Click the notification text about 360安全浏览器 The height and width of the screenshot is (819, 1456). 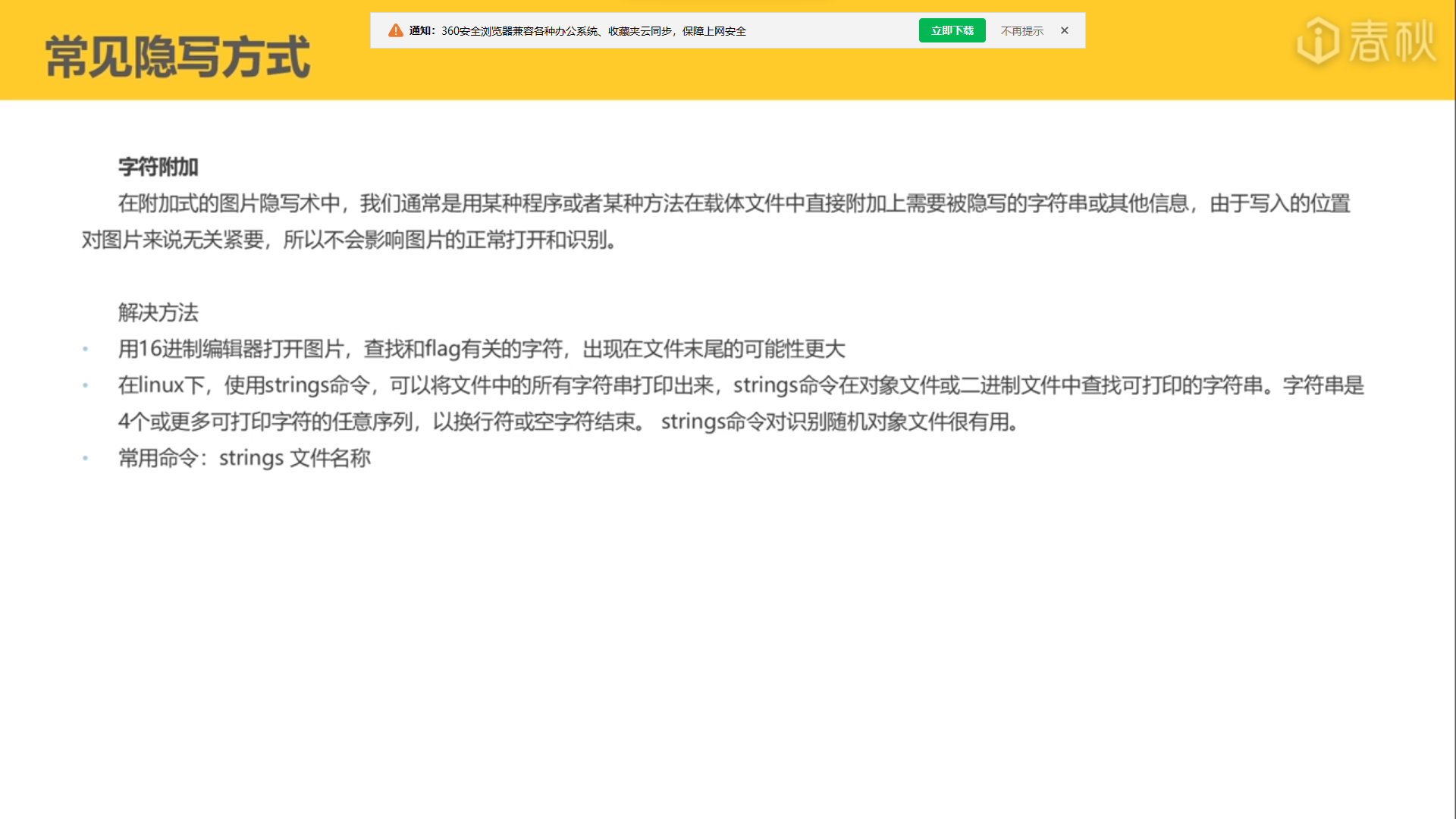click(x=593, y=31)
